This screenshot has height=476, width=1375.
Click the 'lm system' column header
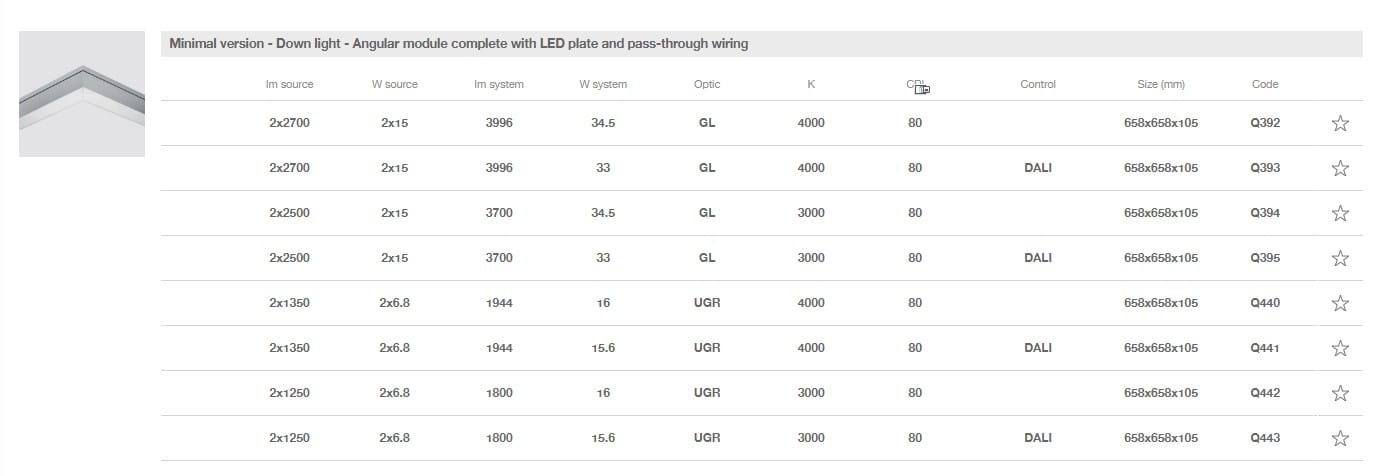(x=498, y=85)
